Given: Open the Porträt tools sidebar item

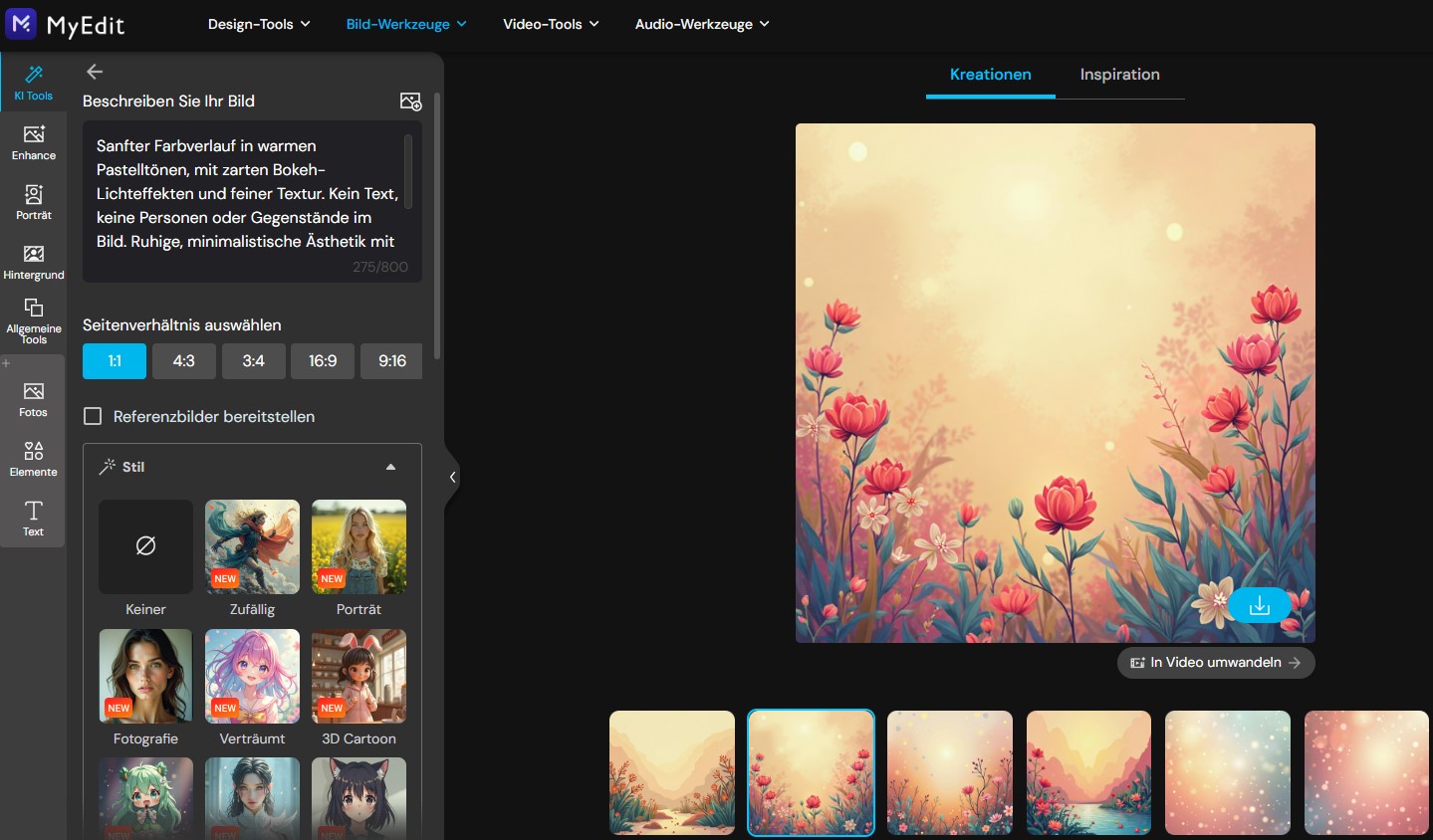Looking at the screenshot, I should 33,202.
